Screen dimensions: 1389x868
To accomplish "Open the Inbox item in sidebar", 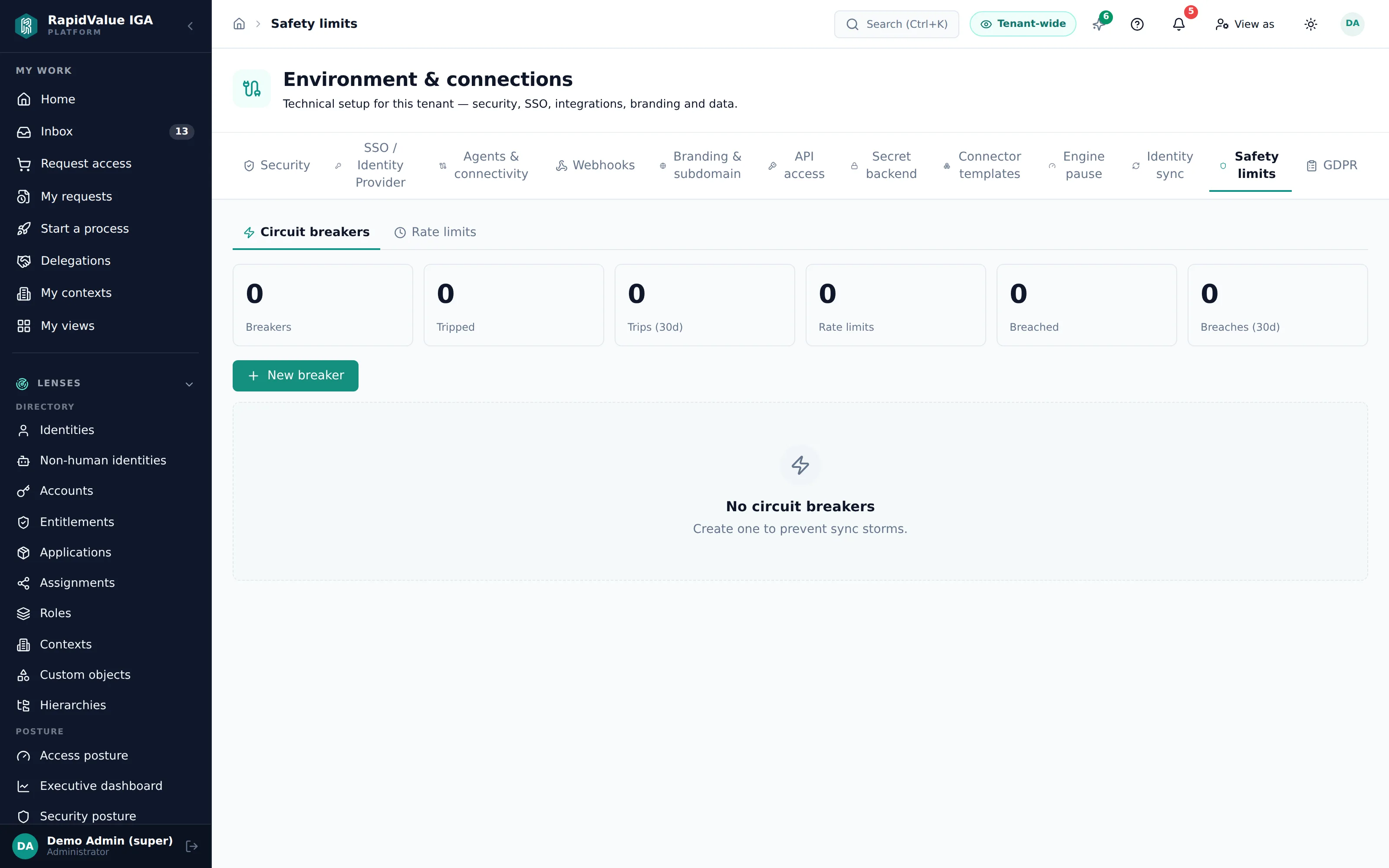I will [x=105, y=132].
